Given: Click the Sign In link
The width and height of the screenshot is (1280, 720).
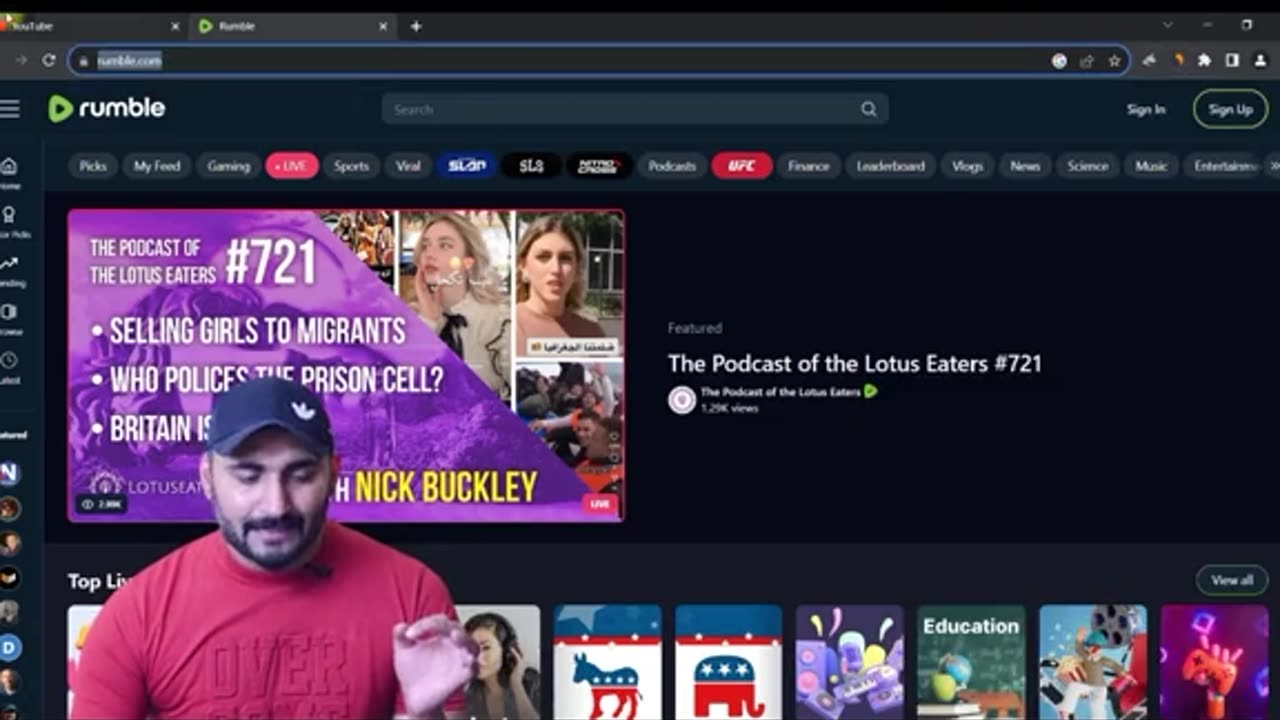Looking at the screenshot, I should click(x=1146, y=110).
